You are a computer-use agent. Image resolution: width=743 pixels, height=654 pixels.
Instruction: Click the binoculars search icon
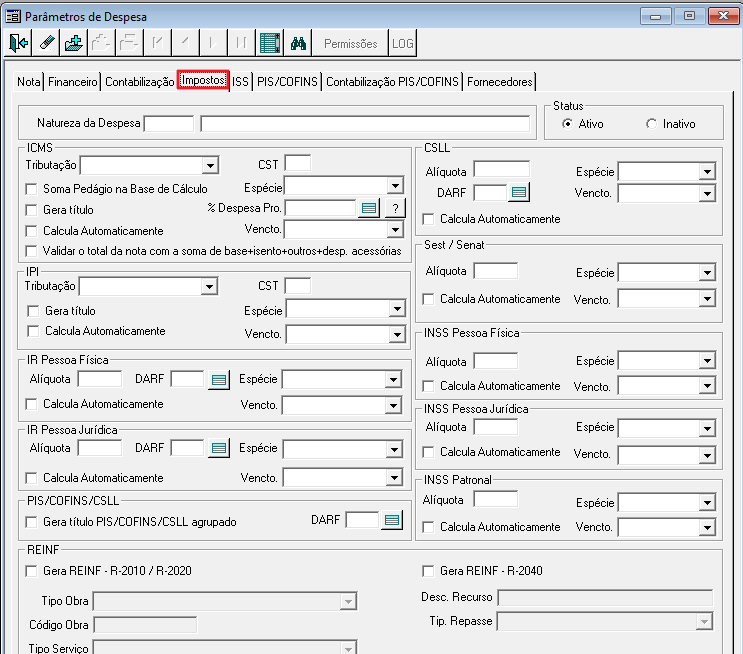pyautogui.click(x=298, y=43)
